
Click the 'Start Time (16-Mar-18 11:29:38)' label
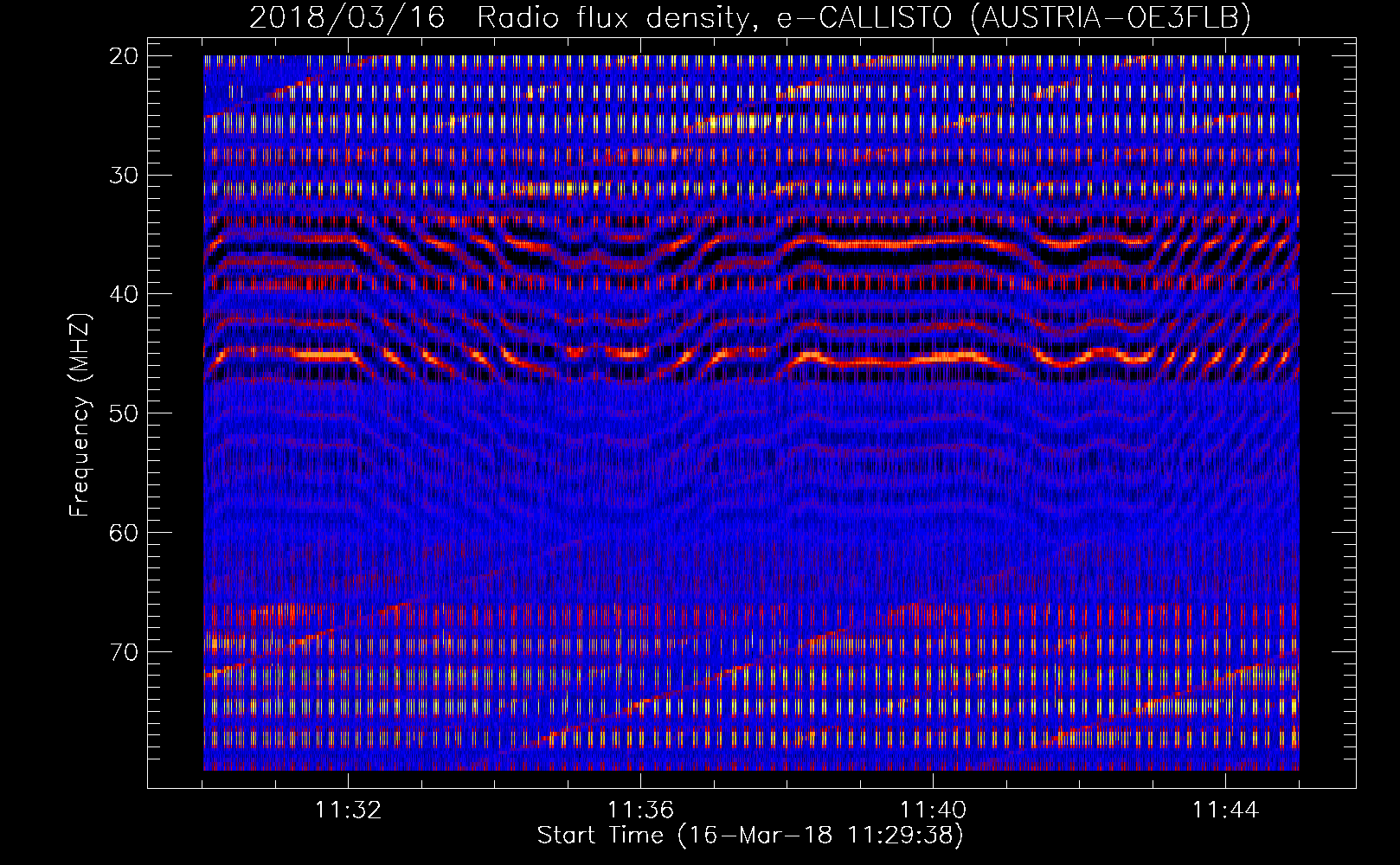click(750, 836)
